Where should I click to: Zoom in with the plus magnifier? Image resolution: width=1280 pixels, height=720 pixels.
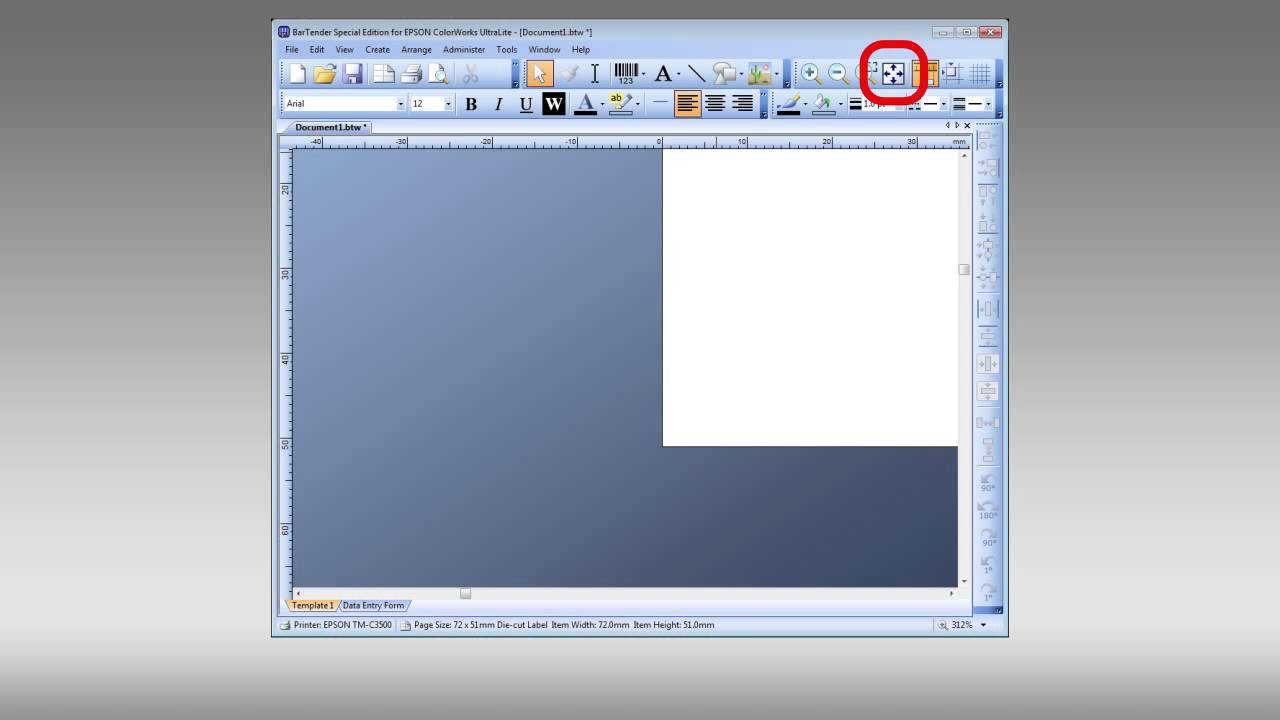coord(811,73)
